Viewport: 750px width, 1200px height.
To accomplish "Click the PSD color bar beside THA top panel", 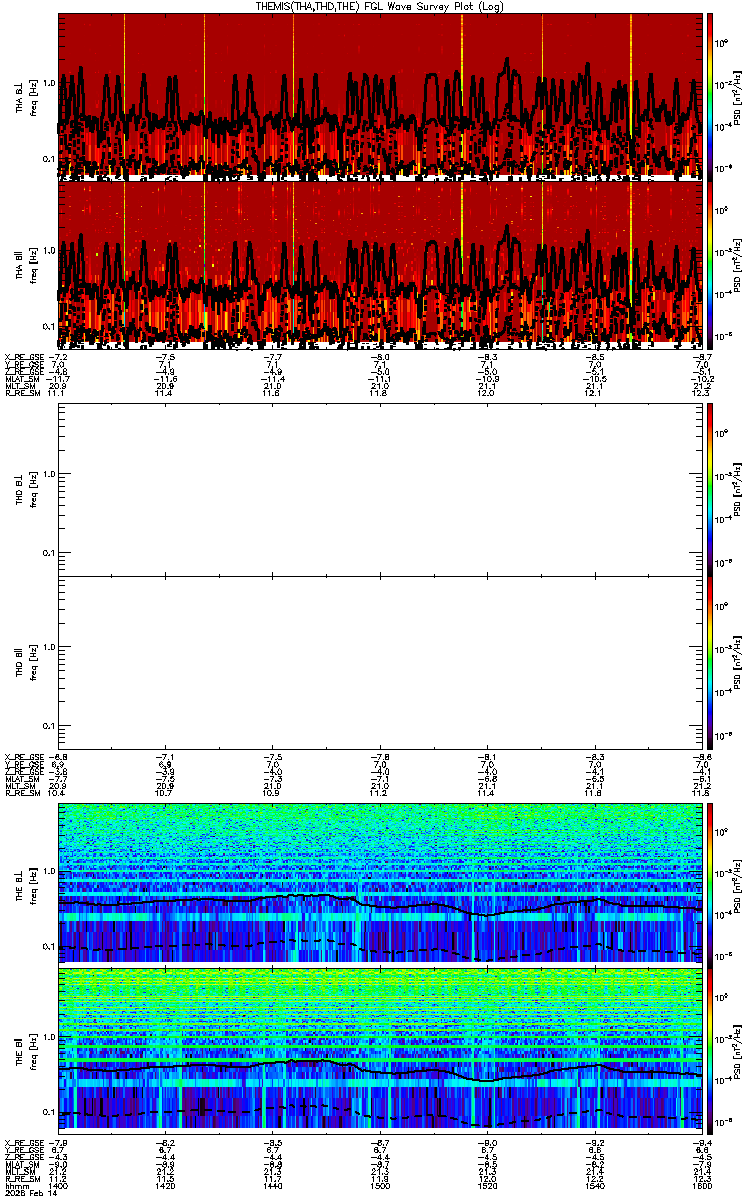I will pos(711,96).
